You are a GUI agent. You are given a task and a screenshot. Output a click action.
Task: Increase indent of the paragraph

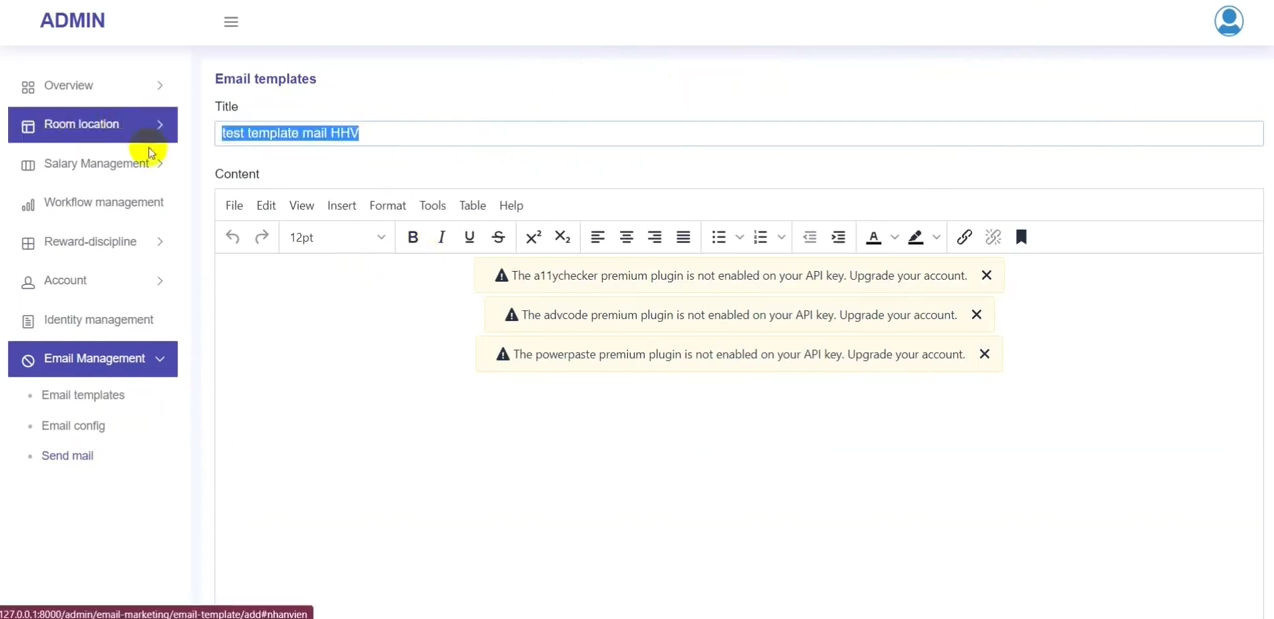click(x=838, y=237)
